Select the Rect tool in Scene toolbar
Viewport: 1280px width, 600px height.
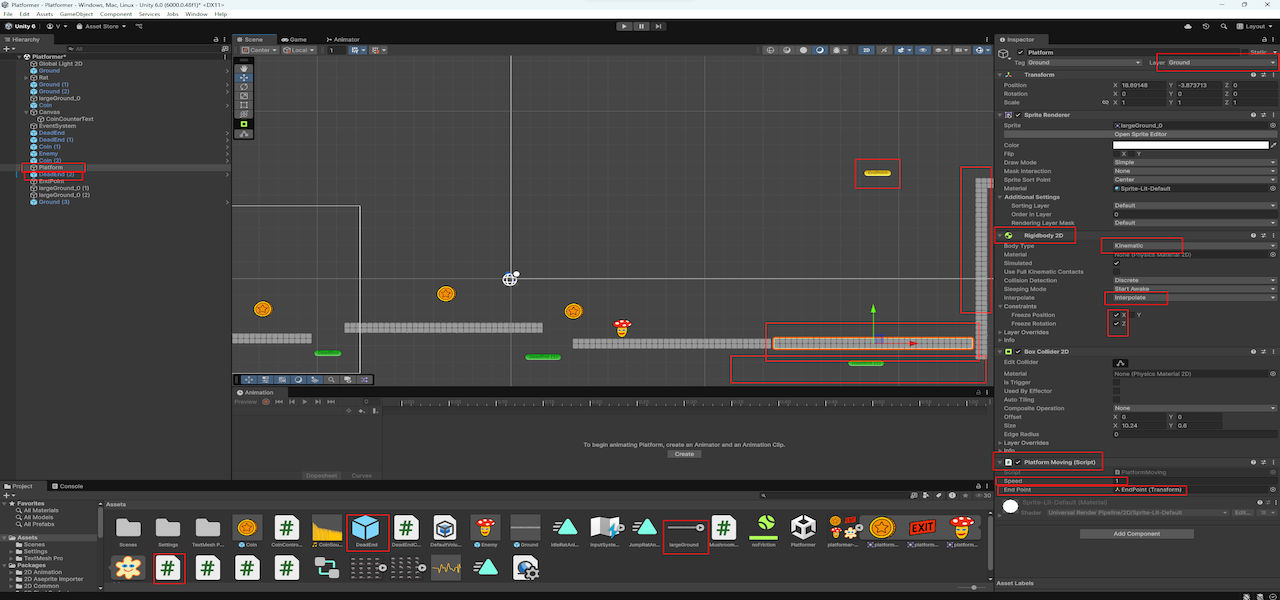pos(244,105)
